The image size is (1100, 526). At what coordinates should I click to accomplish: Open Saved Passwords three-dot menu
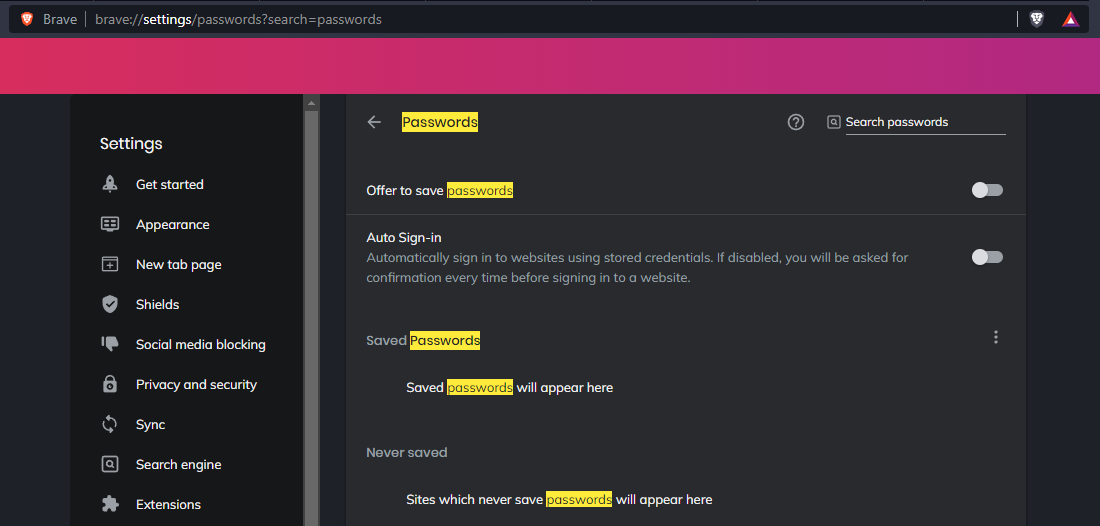click(x=995, y=337)
